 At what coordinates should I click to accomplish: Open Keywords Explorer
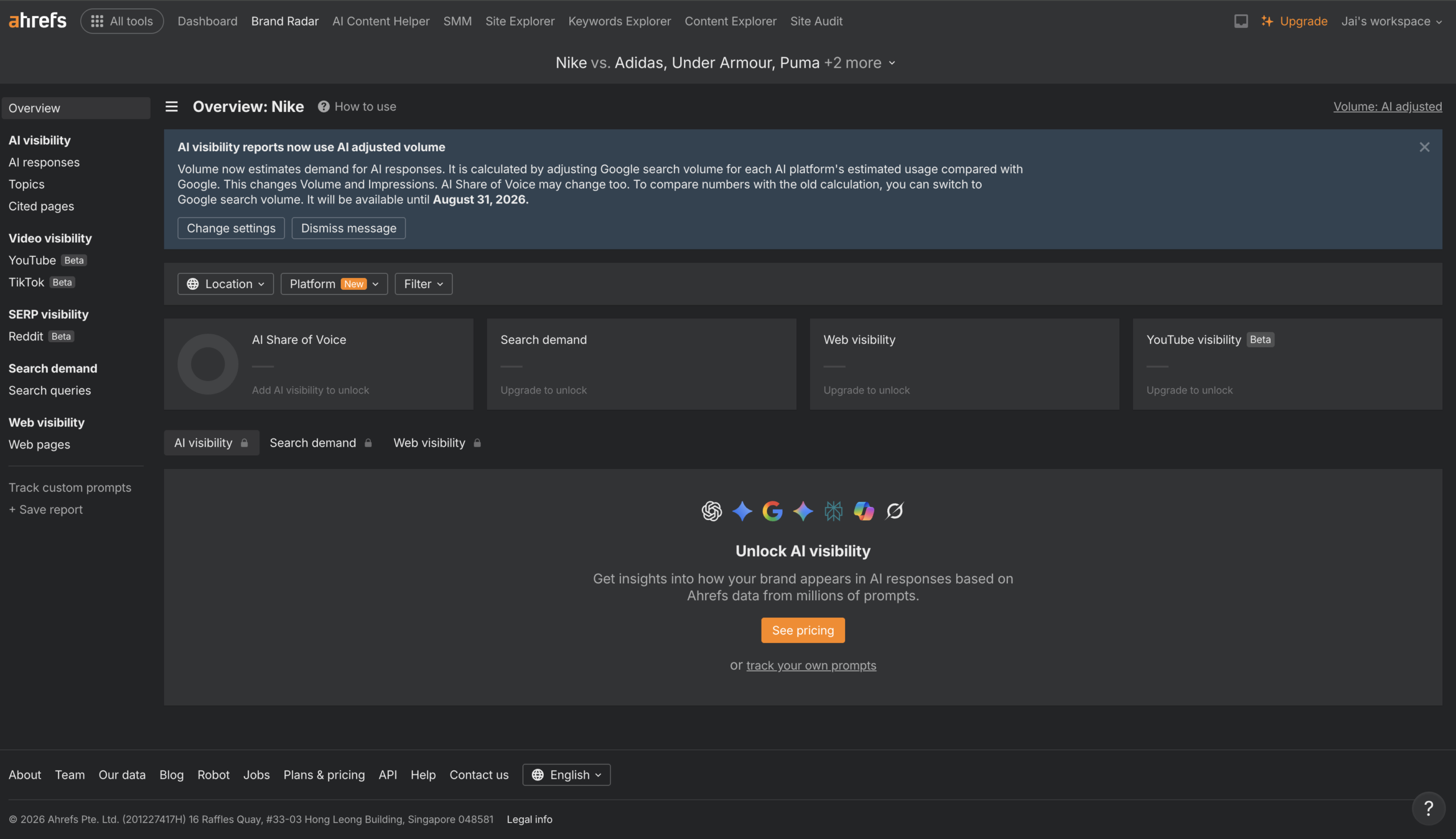619,22
